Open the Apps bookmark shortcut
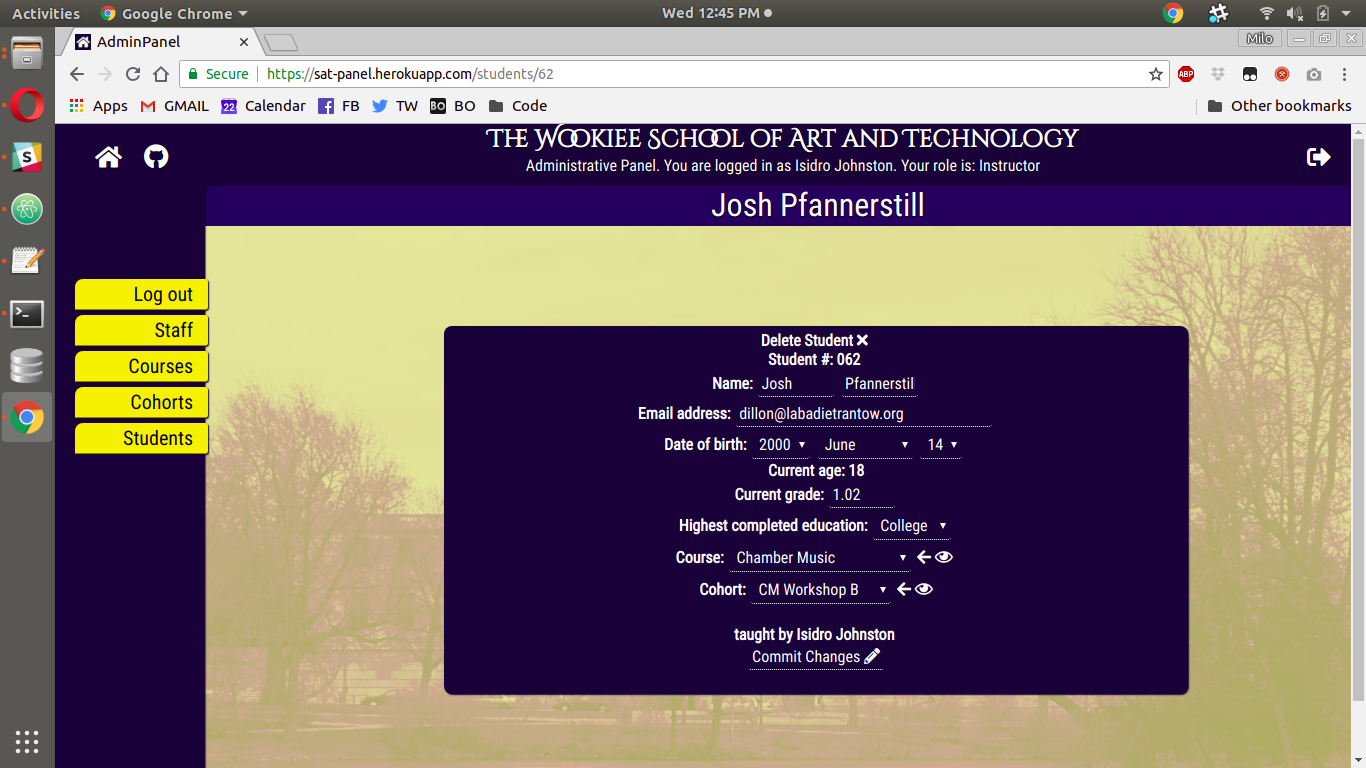The height and width of the screenshot is (768, 1366). (98, 106)
